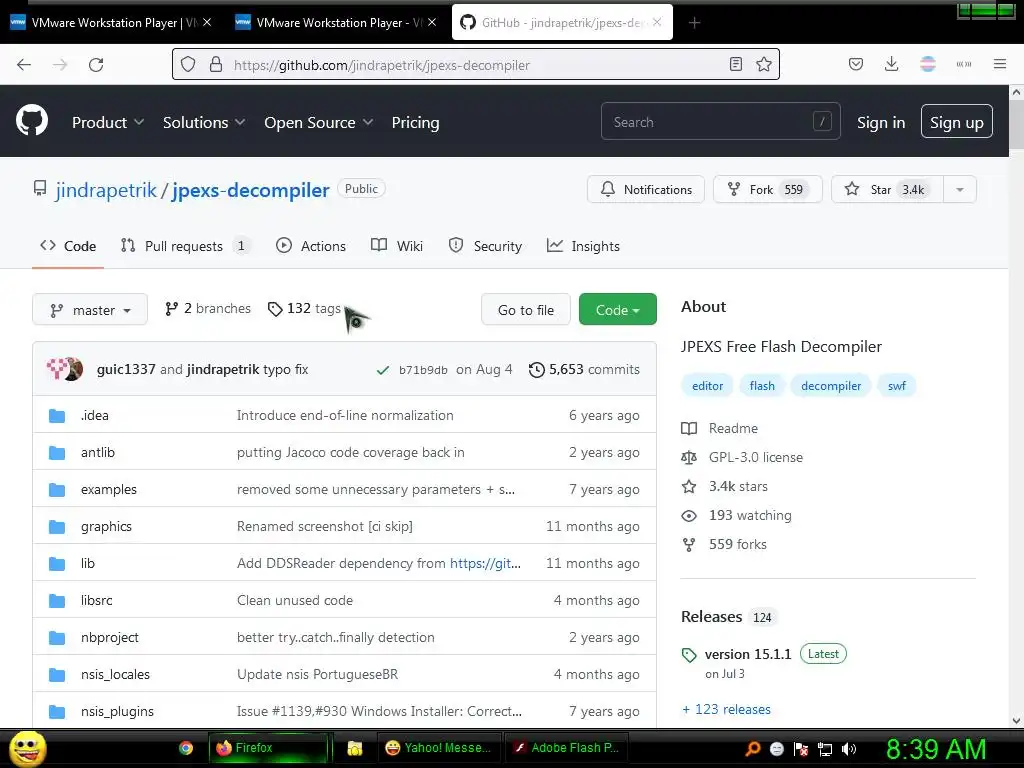Open Adobe Flash Player taskbar item
The width and height of the screenshot is (1024, 768).
567,748
